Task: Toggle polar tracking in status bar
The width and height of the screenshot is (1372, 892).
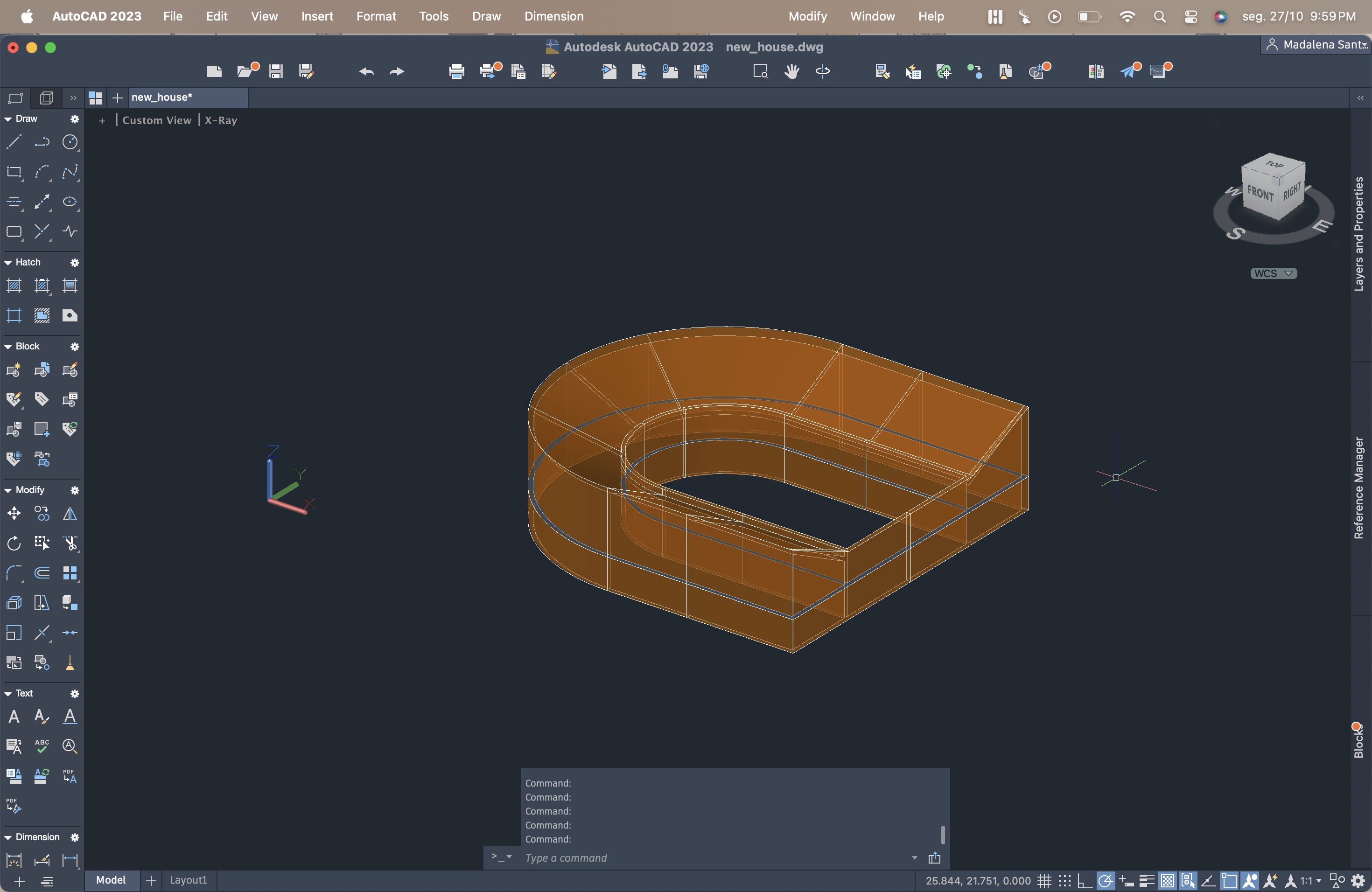Action: point(1105,880)
